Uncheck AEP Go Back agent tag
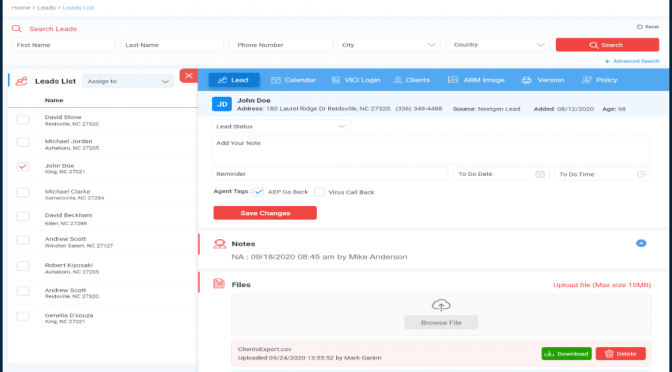Viewport: 672px width, 372px height. 258,192
